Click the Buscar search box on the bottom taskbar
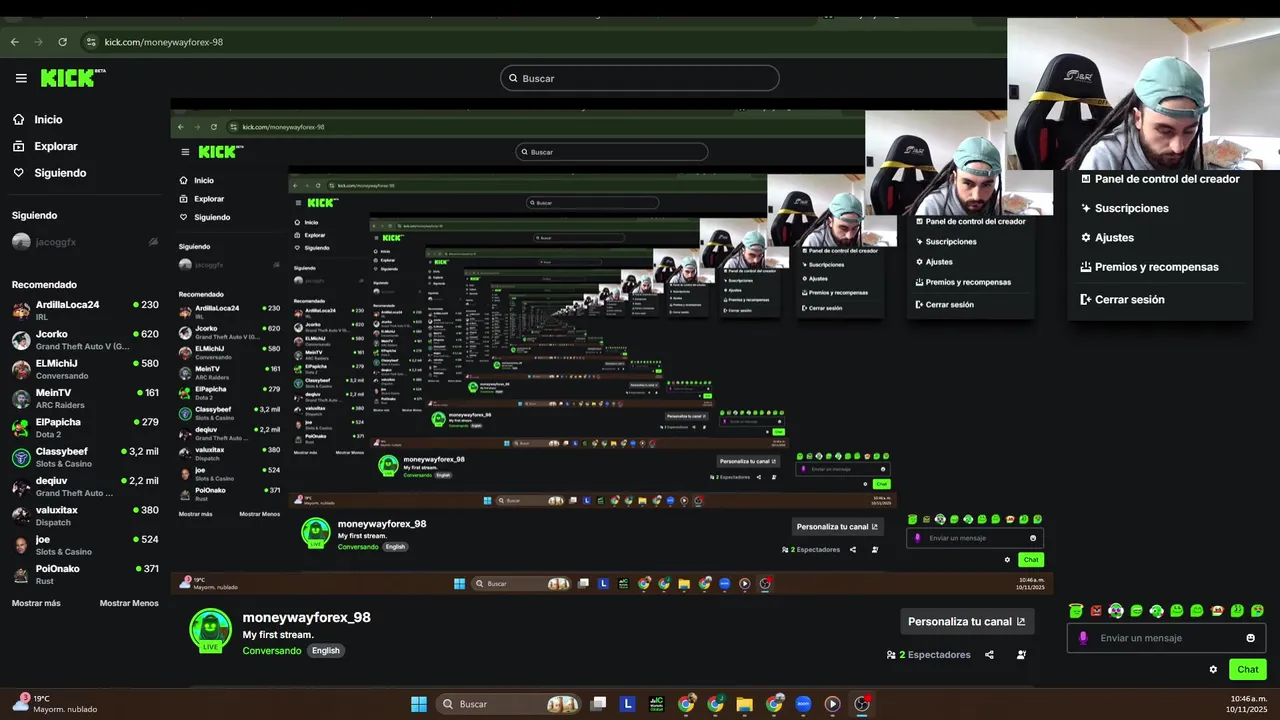 pyautogui.click(x=510, y=704)
